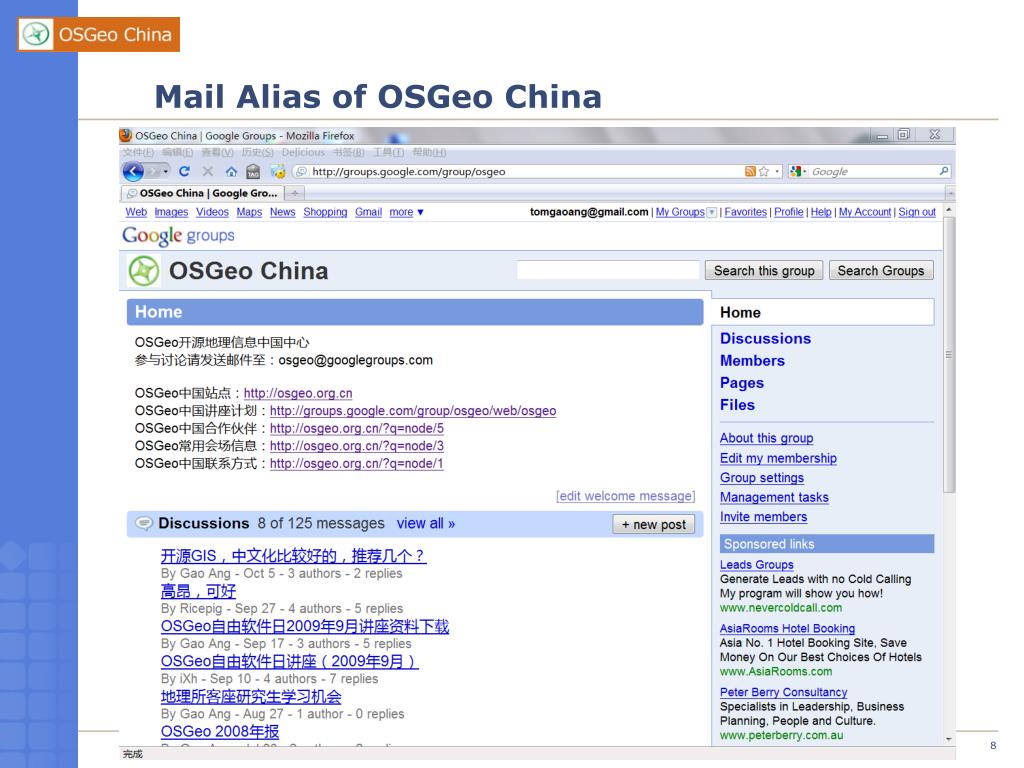The height and width of the screenshot is (768, 1024).
Task: Open the 工具(T) menu
Action: (x=389, y=152)
